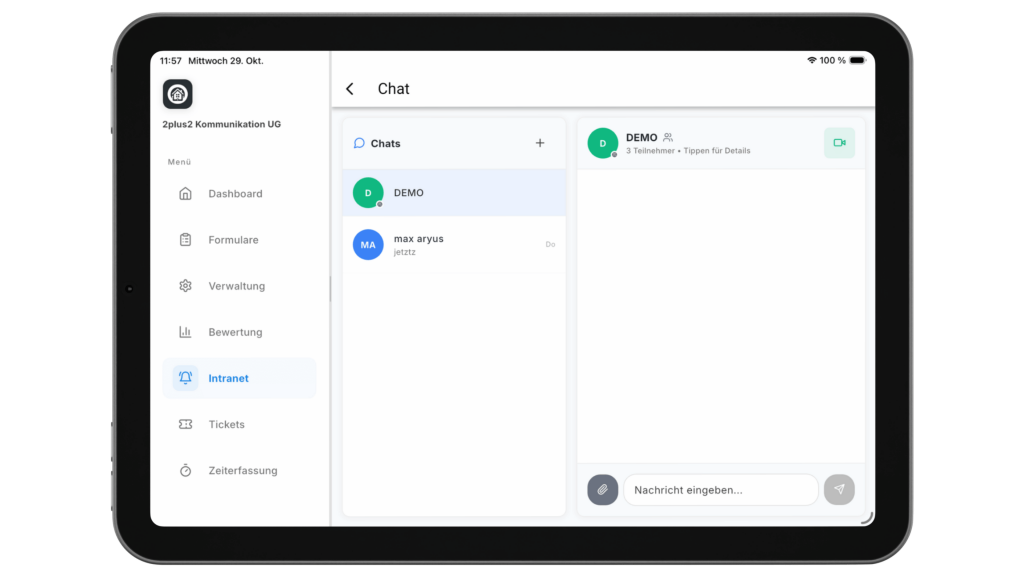
Task: Open the Bewertung menu item
Action: pyautogui.click(x=235, y=332)
